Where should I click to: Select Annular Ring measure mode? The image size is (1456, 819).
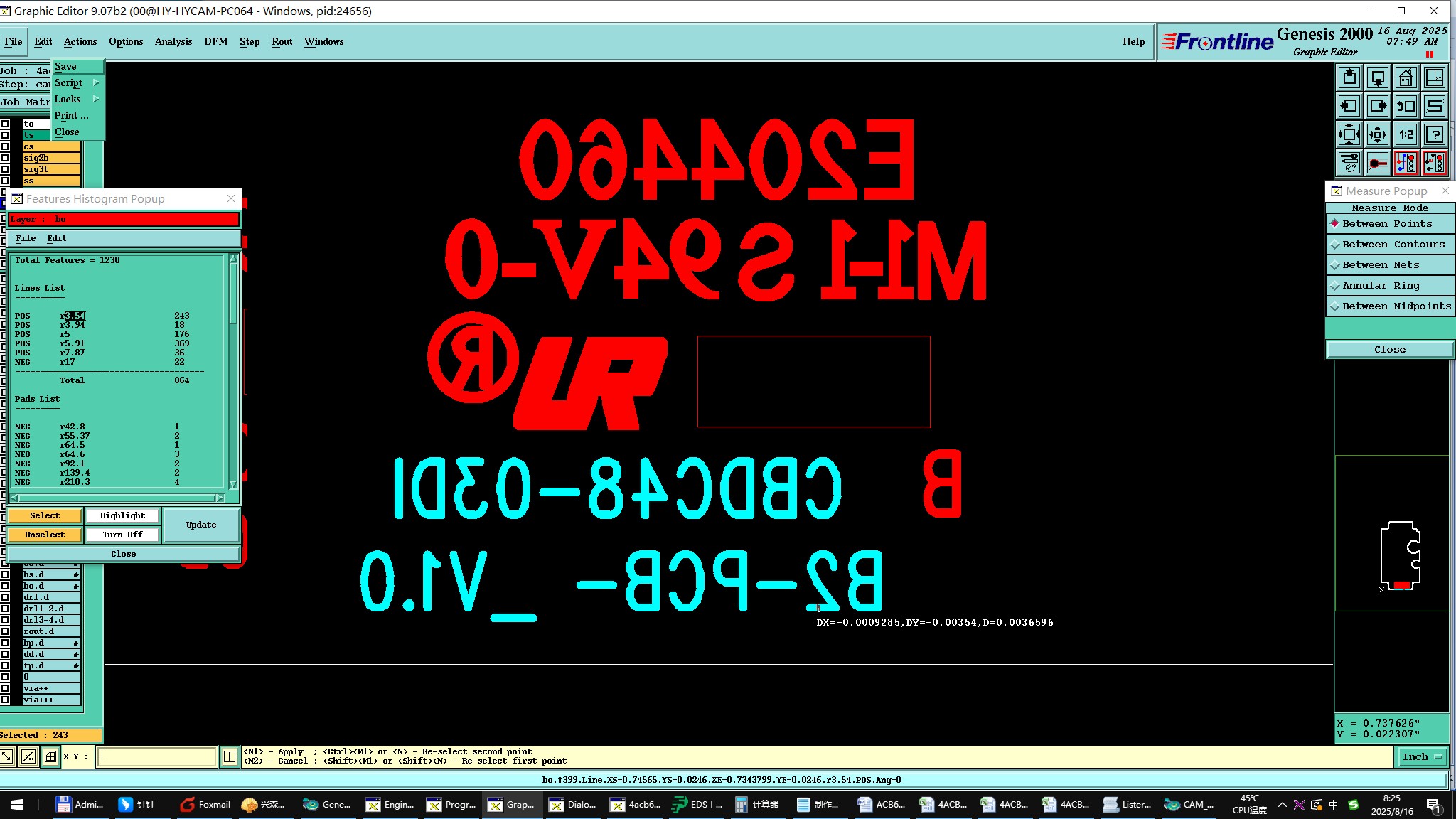(x=1390, y=285)
